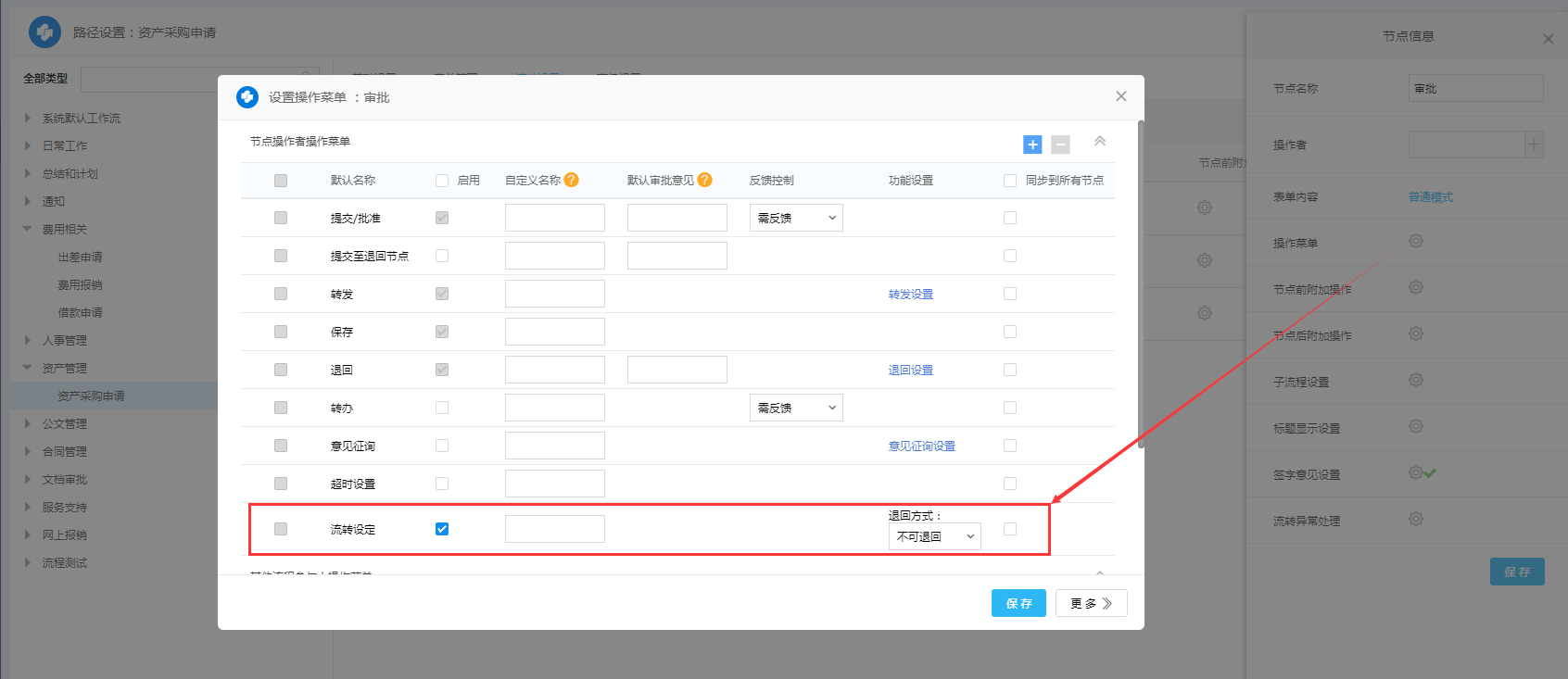Close the 设置操作菜单 dialog
The height and width of the screenshot is (679, 1568).
tap(1121, 96)
